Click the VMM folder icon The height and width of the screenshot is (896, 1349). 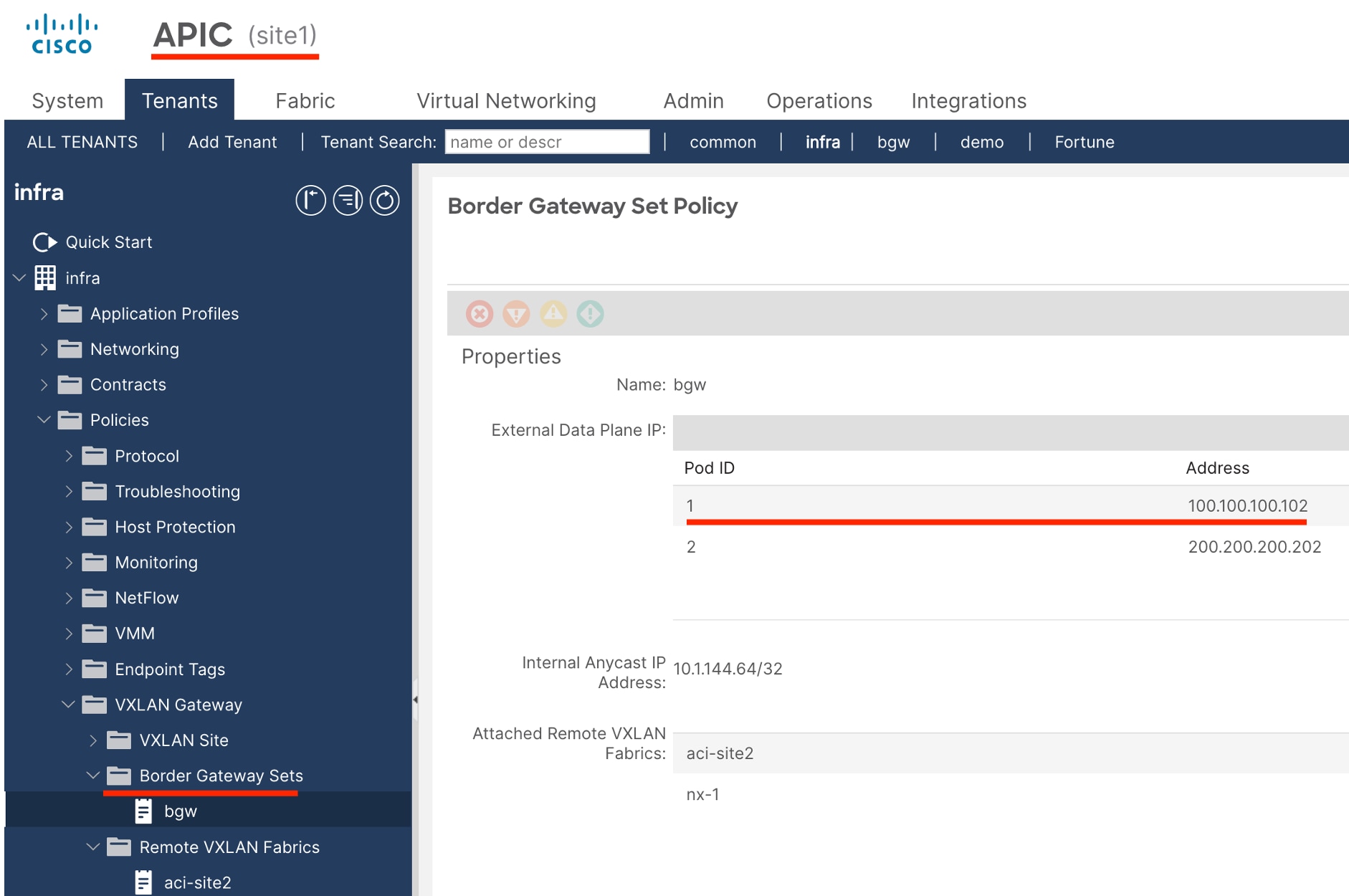point(94,634)
